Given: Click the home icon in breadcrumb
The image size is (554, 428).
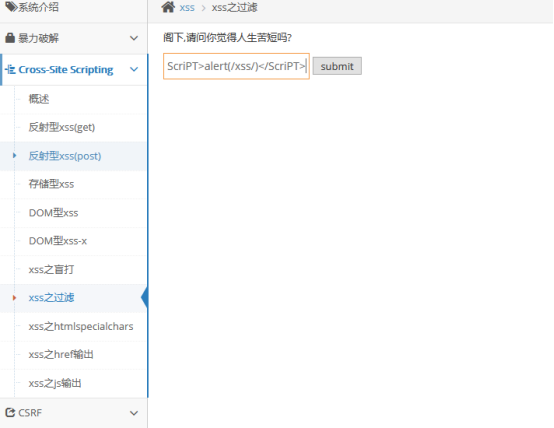Looking at the screenshot, I should (x=168, y=7).
